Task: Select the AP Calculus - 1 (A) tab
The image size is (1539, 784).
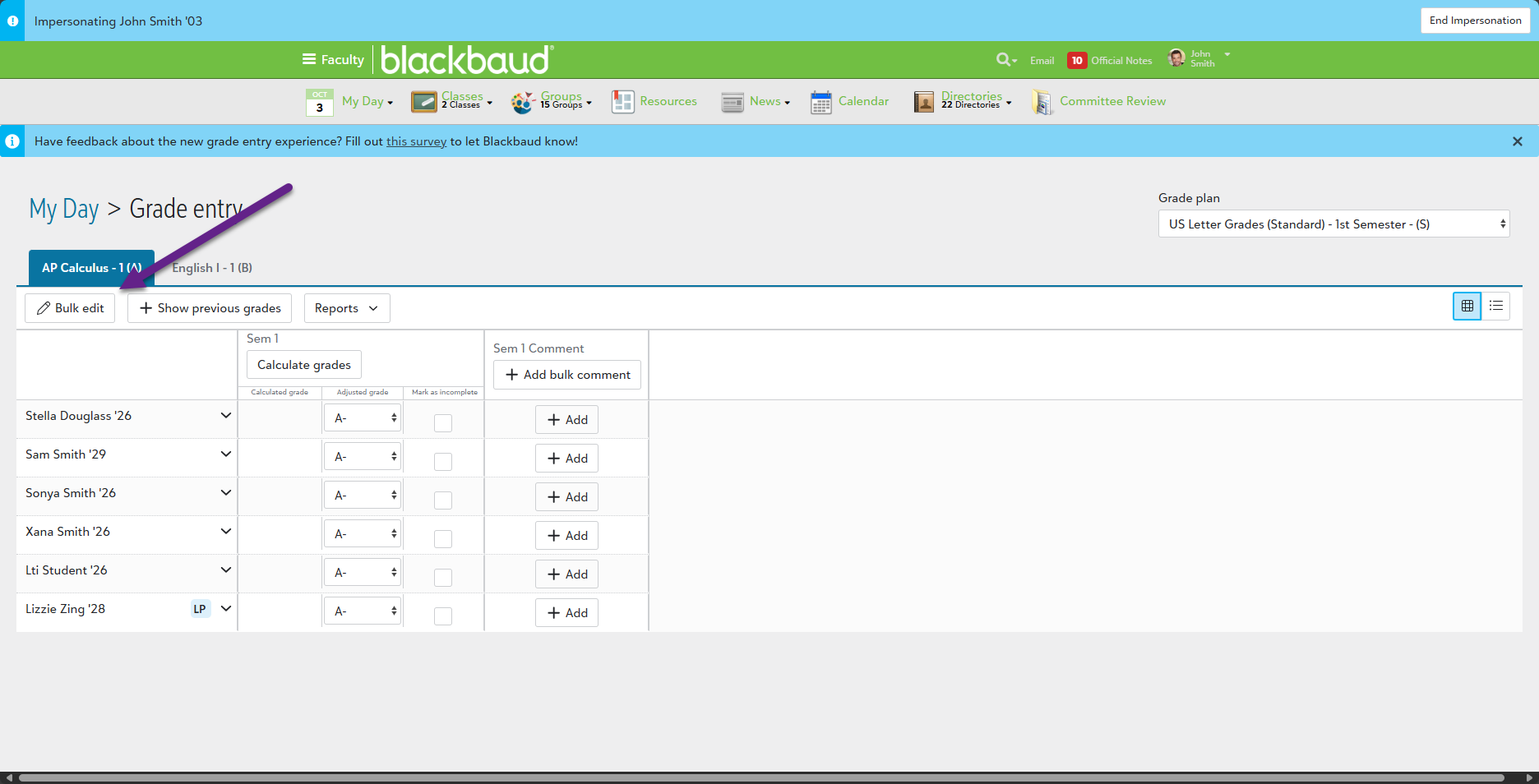Action: (x=91, y=268)
